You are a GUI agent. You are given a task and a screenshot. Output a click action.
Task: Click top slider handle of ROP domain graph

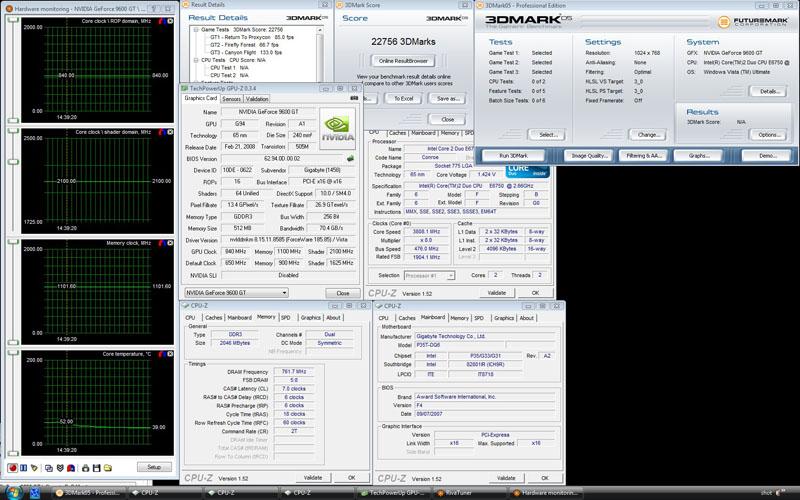tap(13, 20)
